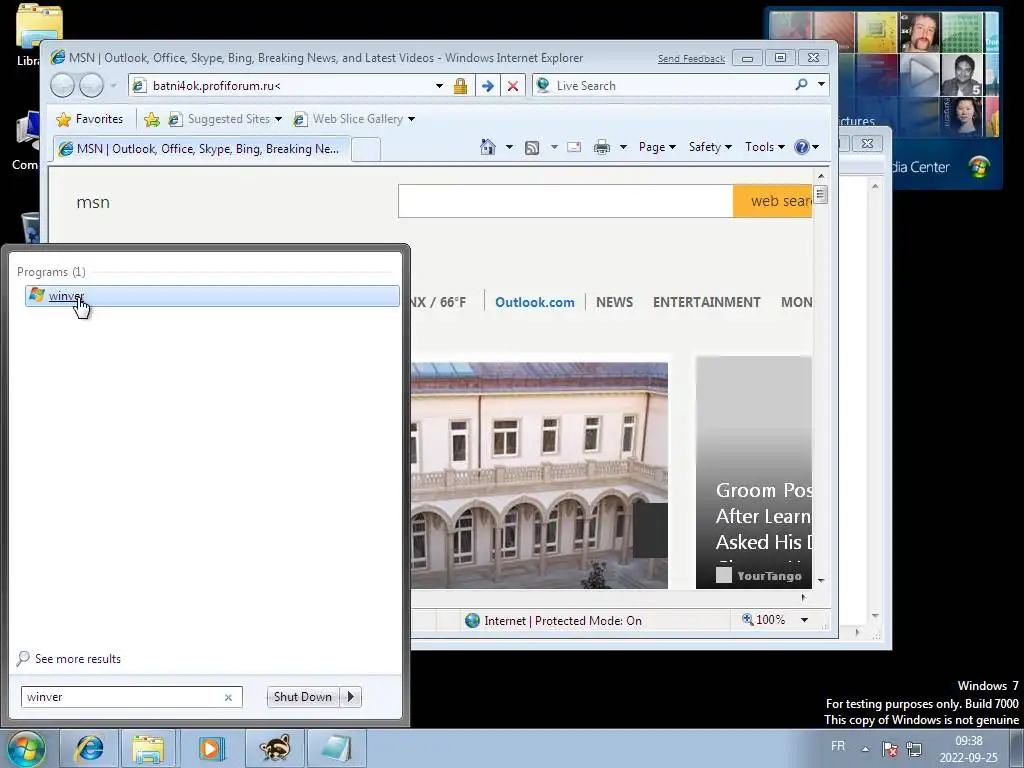
Task: Click the Read Mail icon
Action: click(574, 147)
